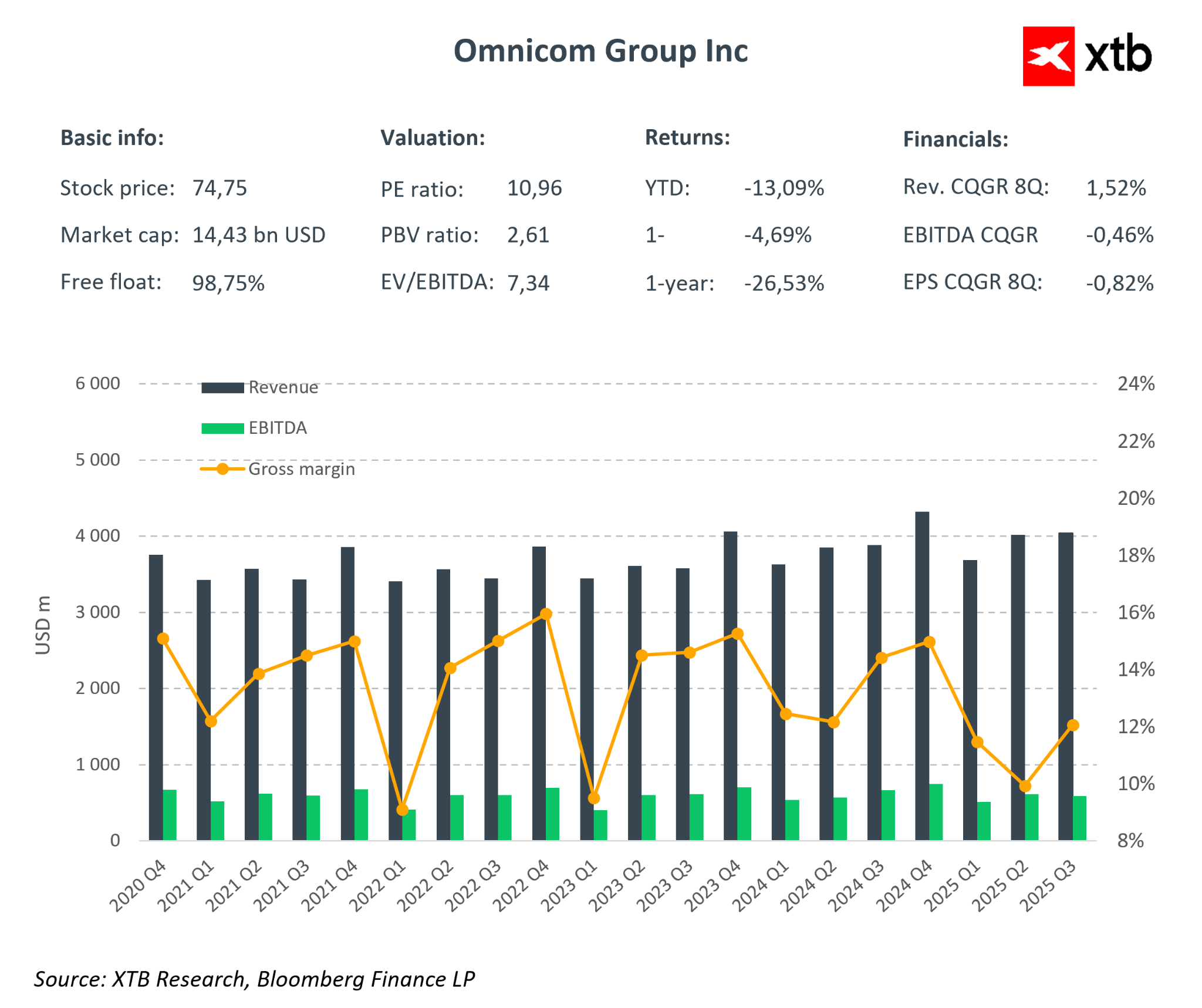Click the Revenue legend dark swatch

coord(222,387)
